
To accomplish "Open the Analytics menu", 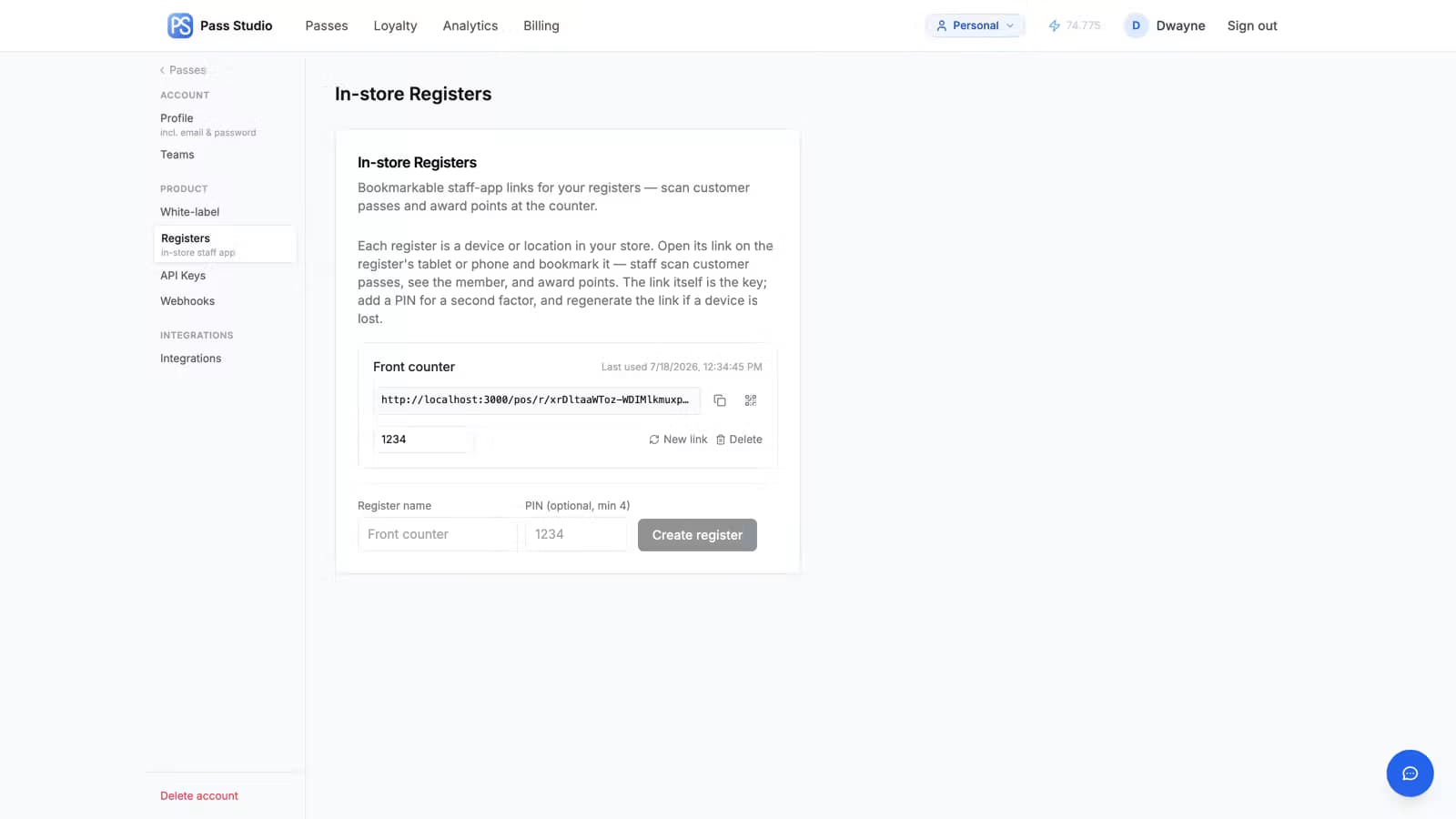I will coord(470,25).
